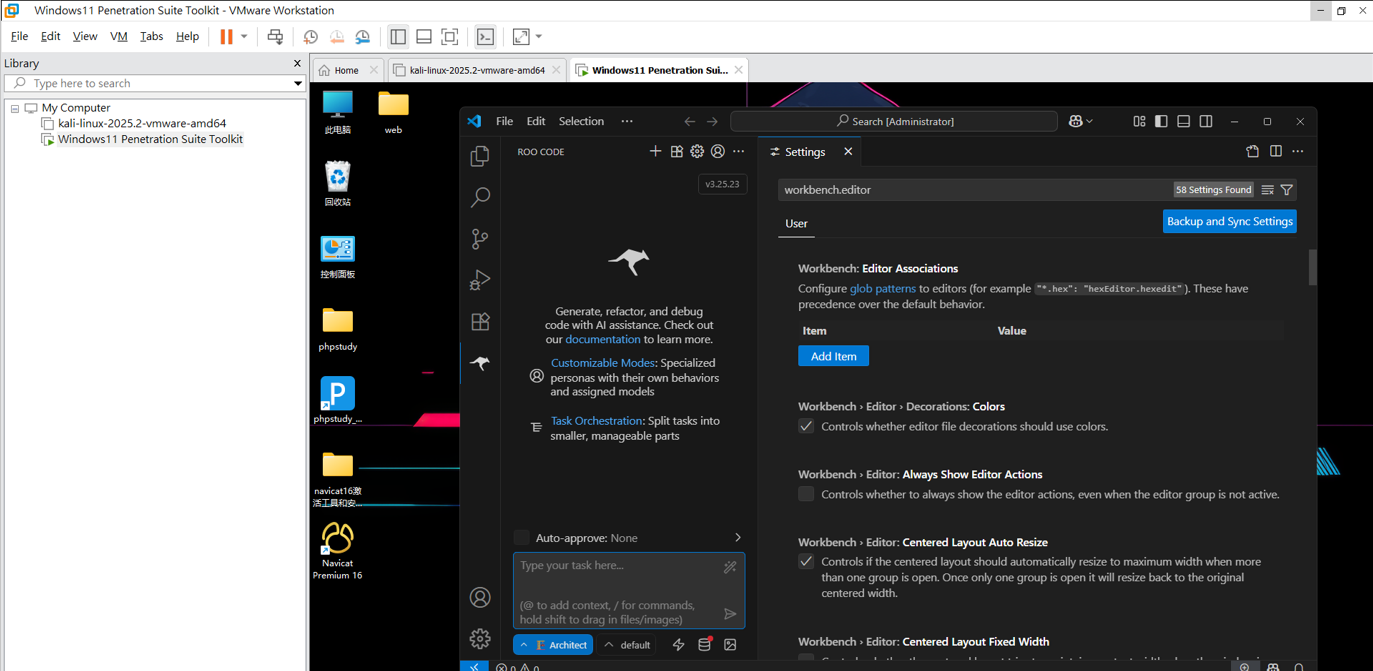
Task: Open Roo Code account icon in panel header
Action: coord(717,151)
